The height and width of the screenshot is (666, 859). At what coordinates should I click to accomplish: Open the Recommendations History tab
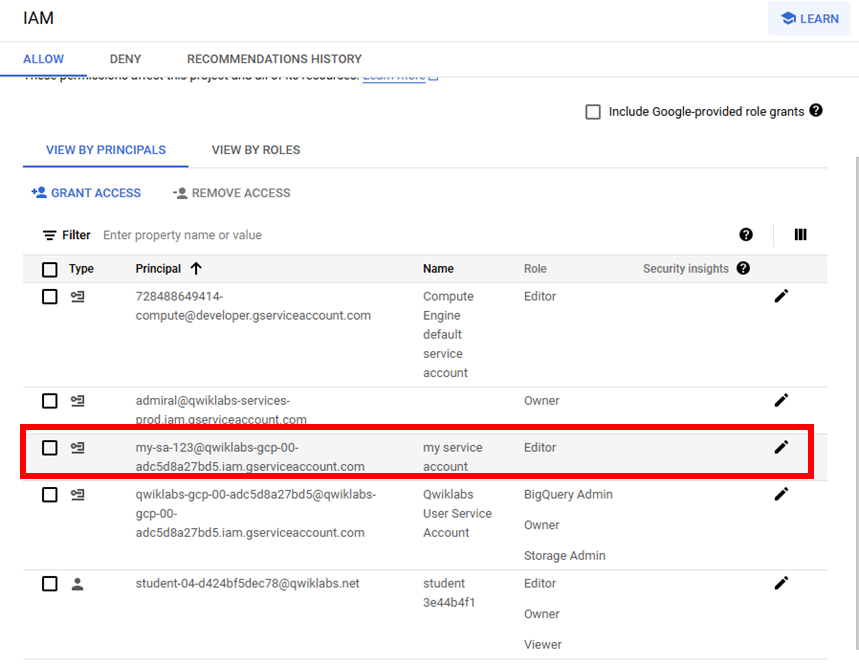(x=274, y=59)
